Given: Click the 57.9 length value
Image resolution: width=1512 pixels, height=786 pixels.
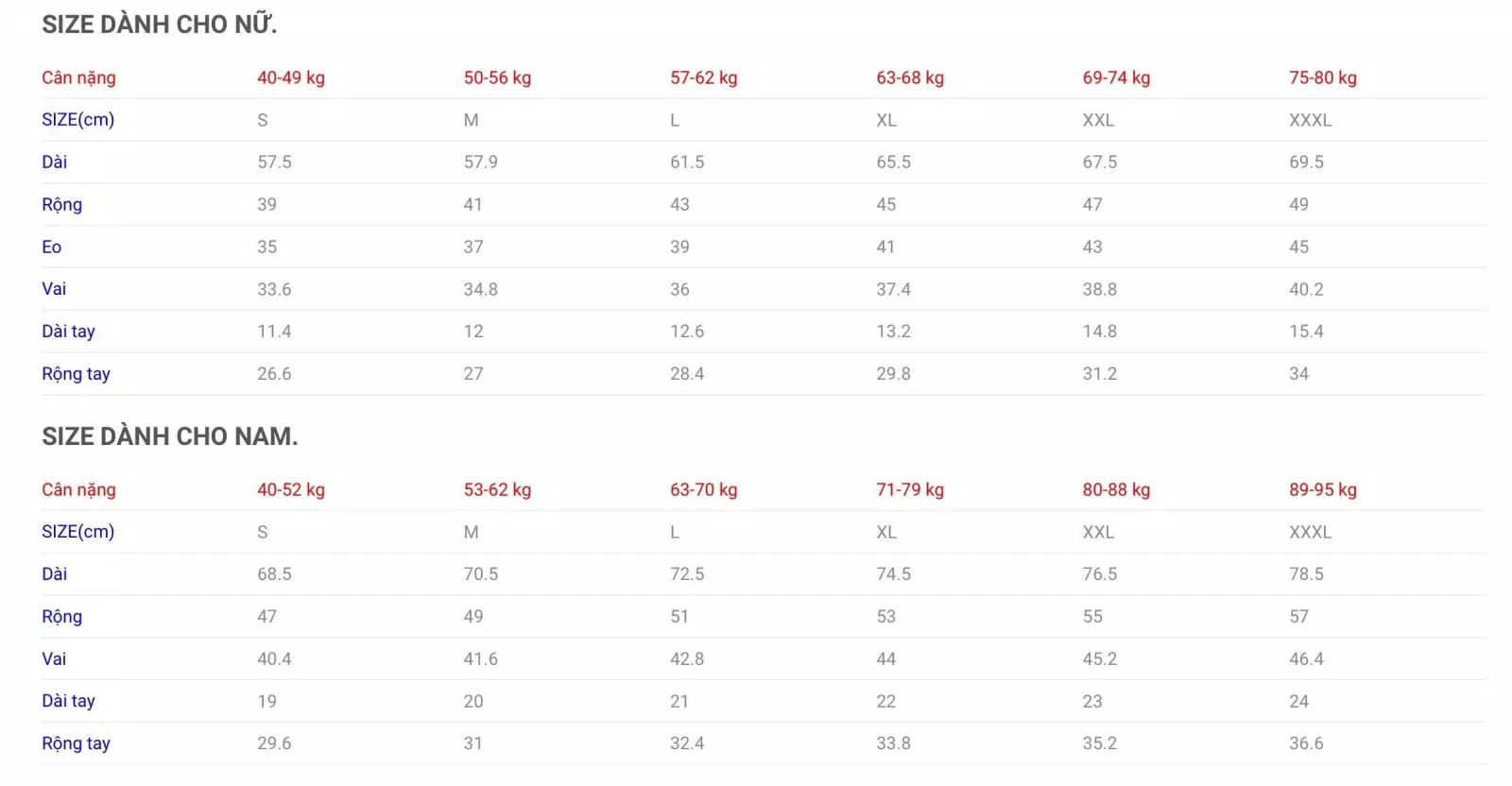Looking at the screenshot, I should (480, 162).
